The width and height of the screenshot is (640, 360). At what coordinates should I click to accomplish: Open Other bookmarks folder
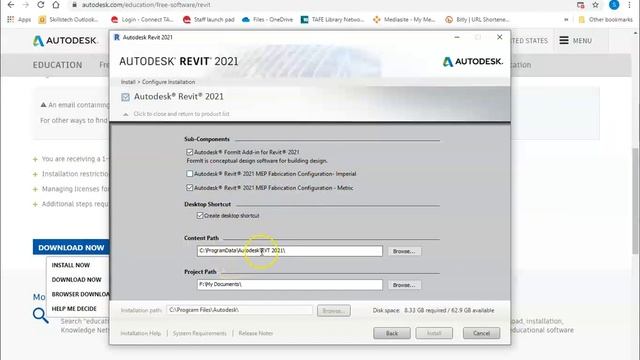[605, 20]
